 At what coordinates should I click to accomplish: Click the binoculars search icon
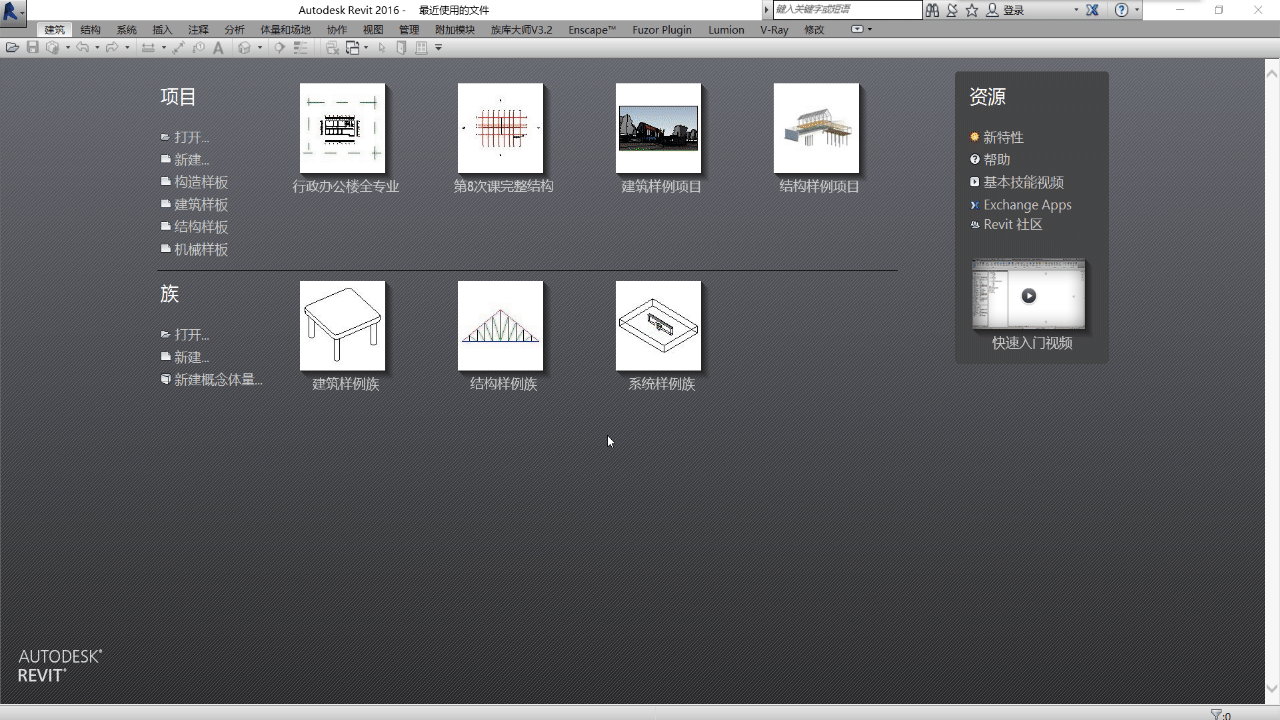coord(932,10)
